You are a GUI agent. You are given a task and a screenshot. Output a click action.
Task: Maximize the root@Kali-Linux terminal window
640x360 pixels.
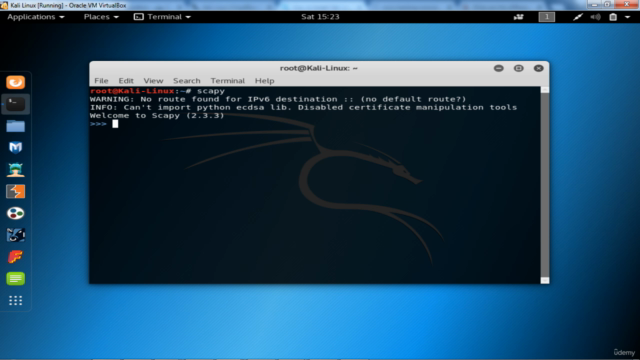519,68
